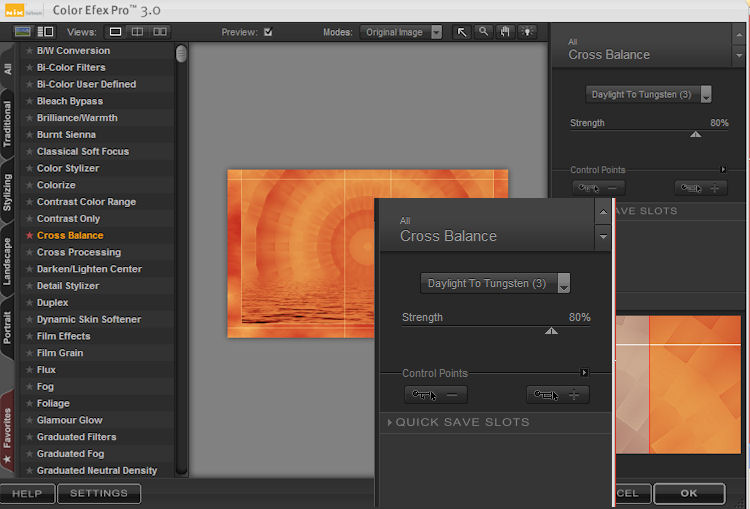Activate the arrow select tool

(x=462, y=32)
